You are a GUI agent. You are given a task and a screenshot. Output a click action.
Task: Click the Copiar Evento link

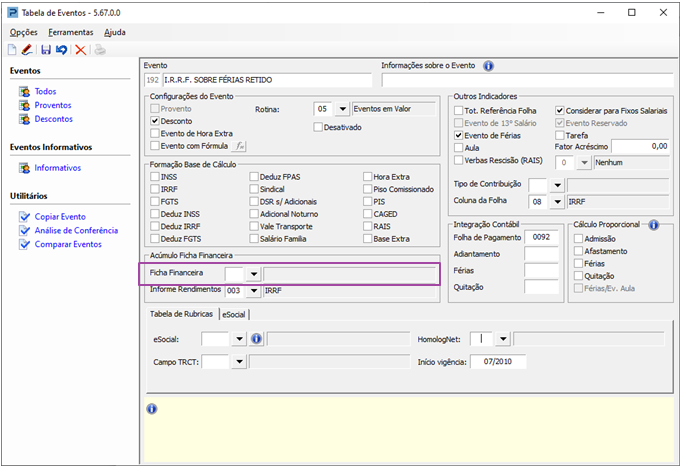point(60,217)
